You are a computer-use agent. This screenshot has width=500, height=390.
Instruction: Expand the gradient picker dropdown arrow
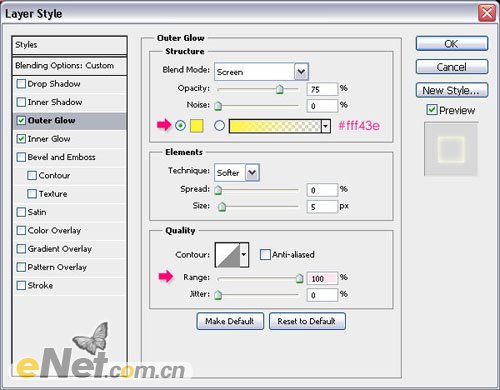tap(326, 126)
